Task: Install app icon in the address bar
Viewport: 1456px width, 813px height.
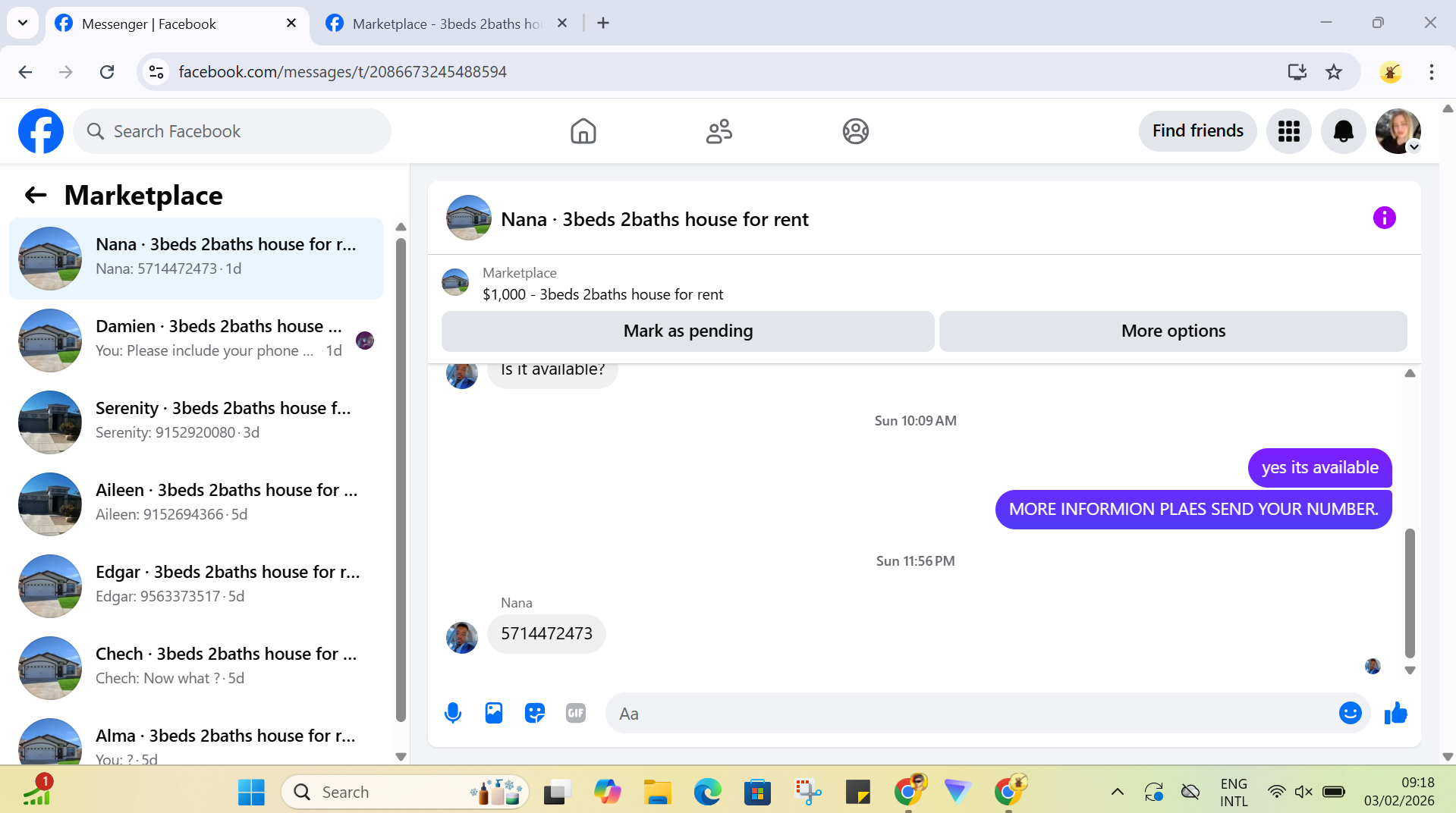Action: click(1297, 72)
